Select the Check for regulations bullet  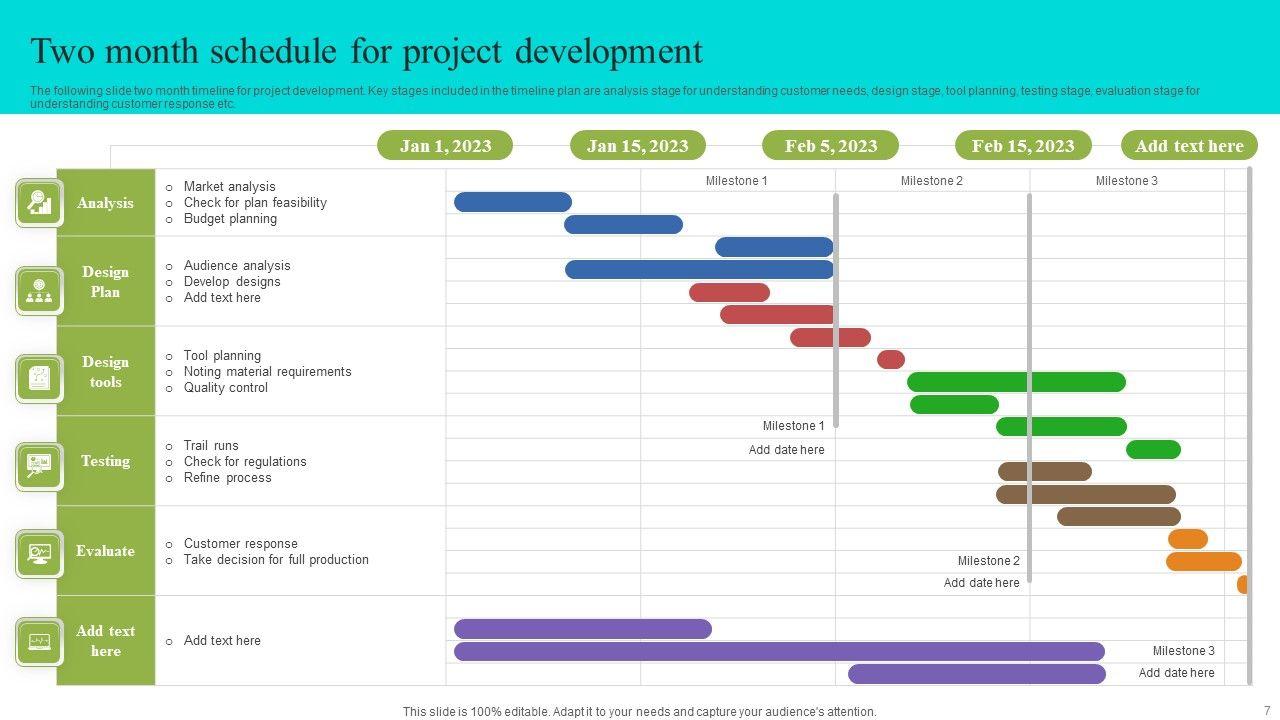[245, 462]
